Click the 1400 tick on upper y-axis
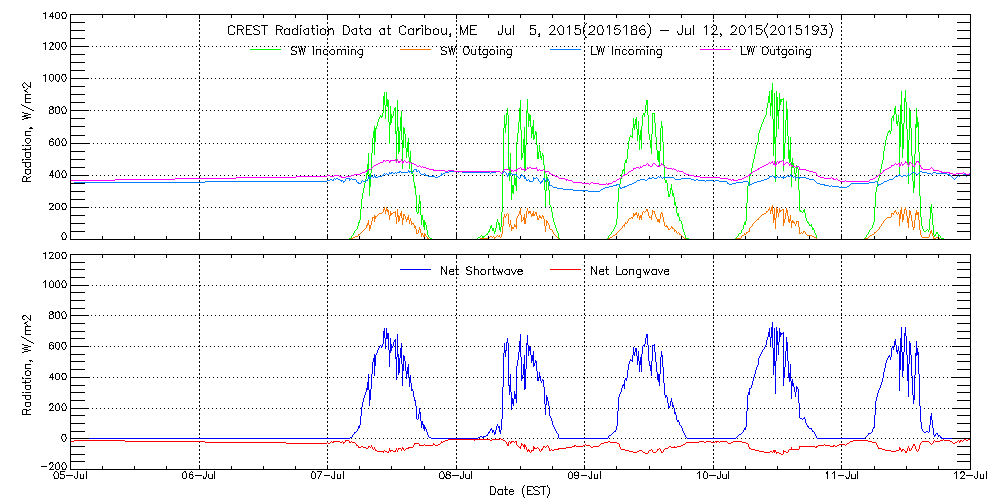This screenshot has height=500, width=1000. (54, 18)
